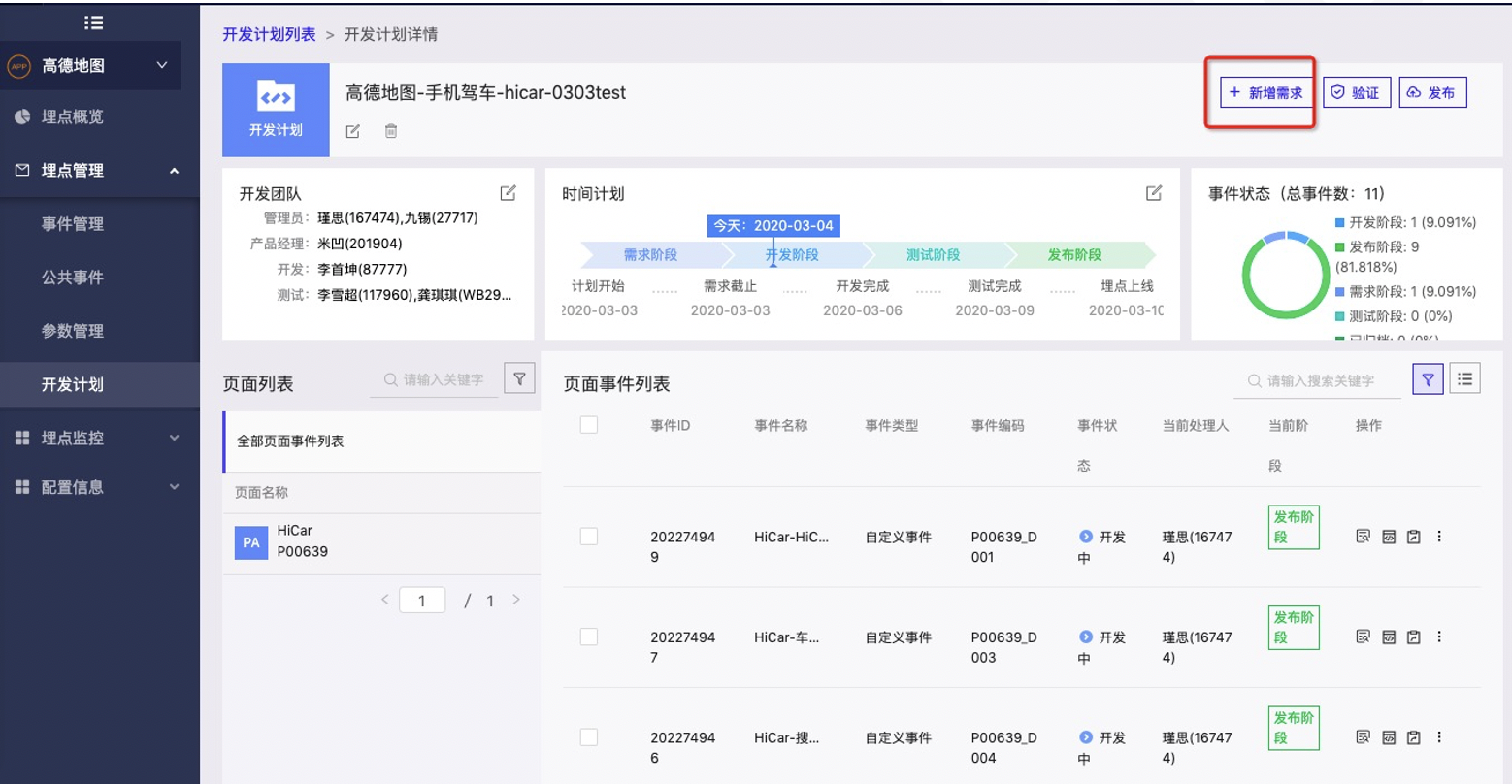The image size is (1512, 784).
Task: Open the more-actions menu for P00639_D004
Action: click(1439, 737)
